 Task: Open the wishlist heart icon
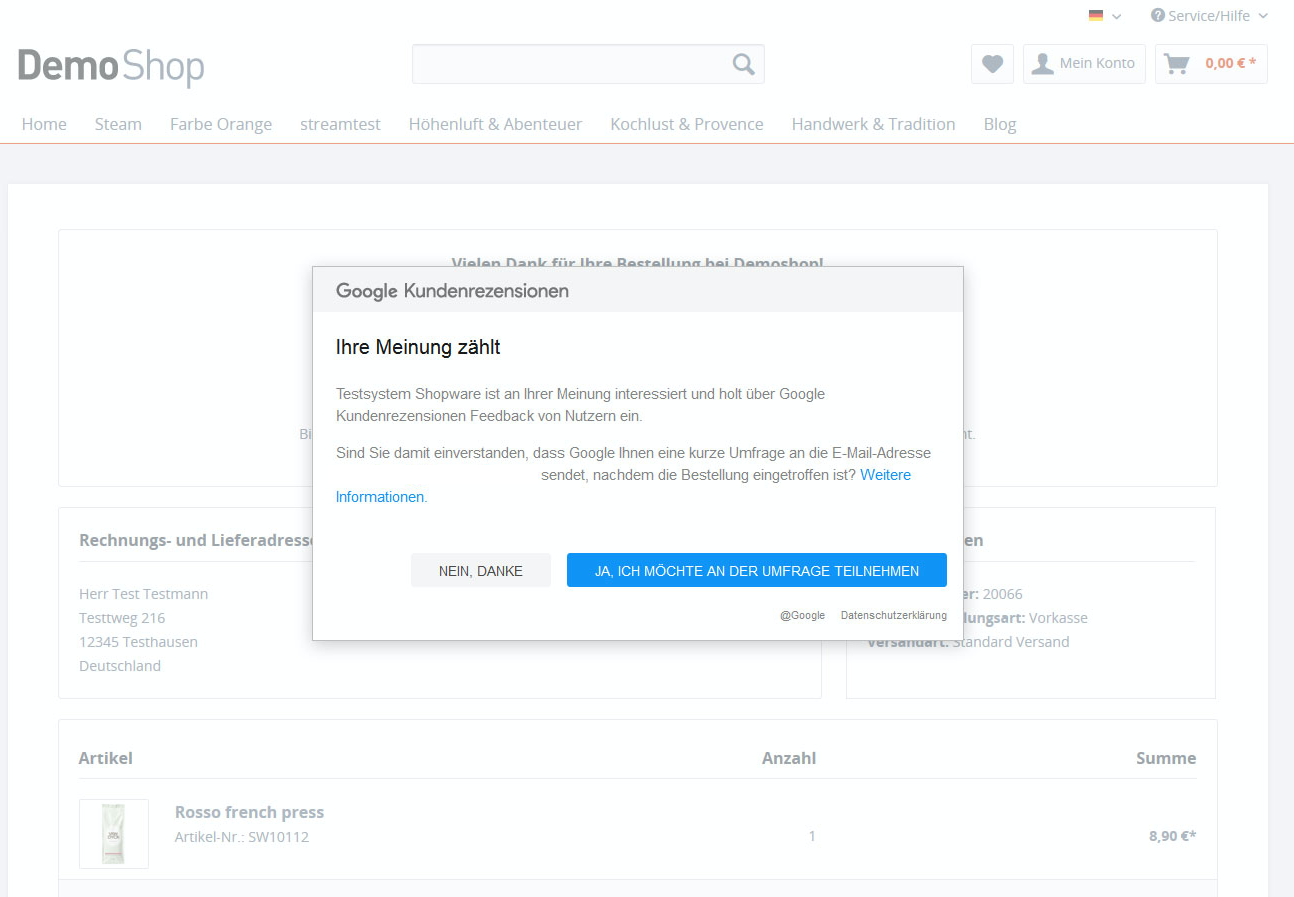[992, 64]
